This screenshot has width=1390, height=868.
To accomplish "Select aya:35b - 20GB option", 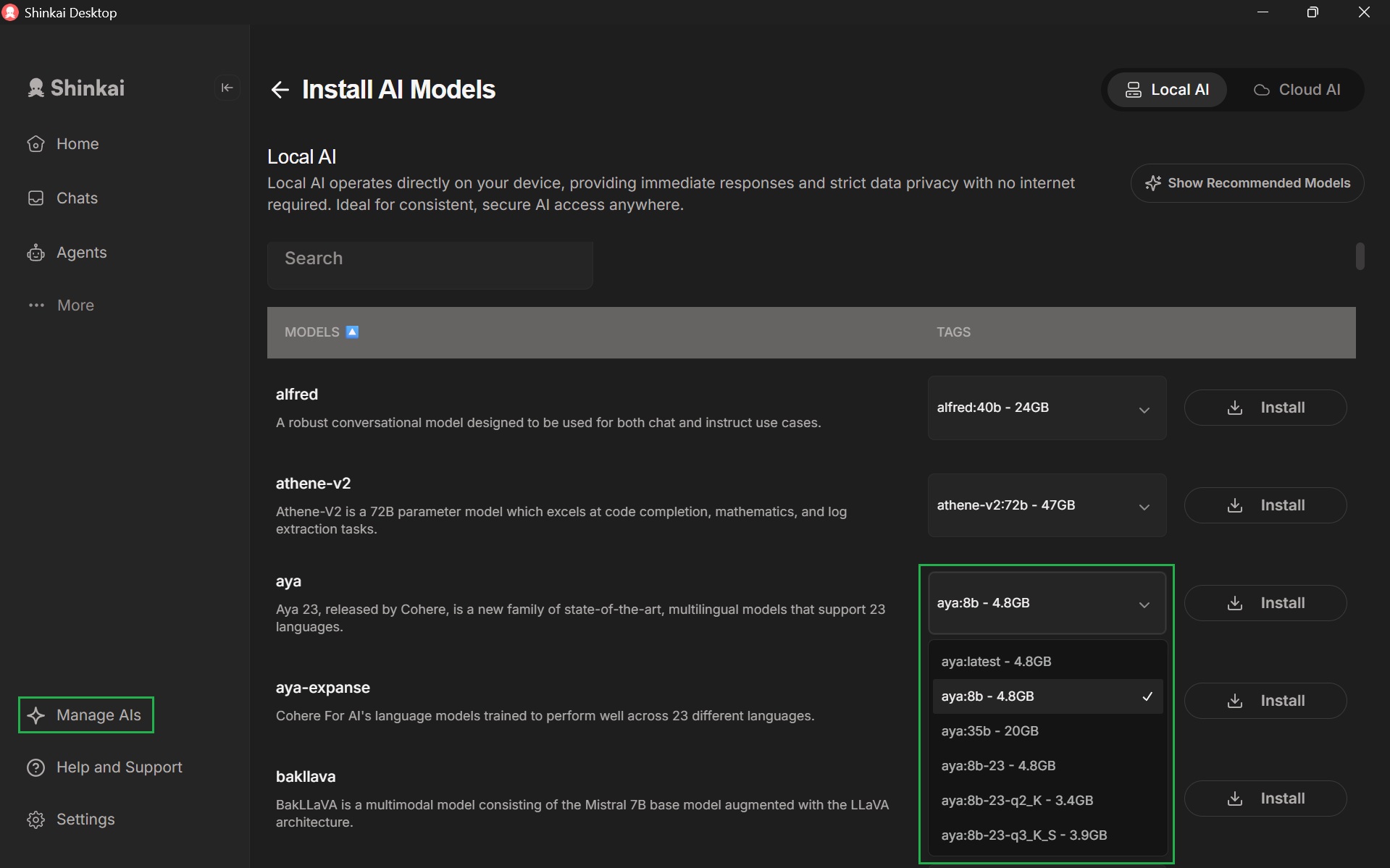I will pos(989,731).
